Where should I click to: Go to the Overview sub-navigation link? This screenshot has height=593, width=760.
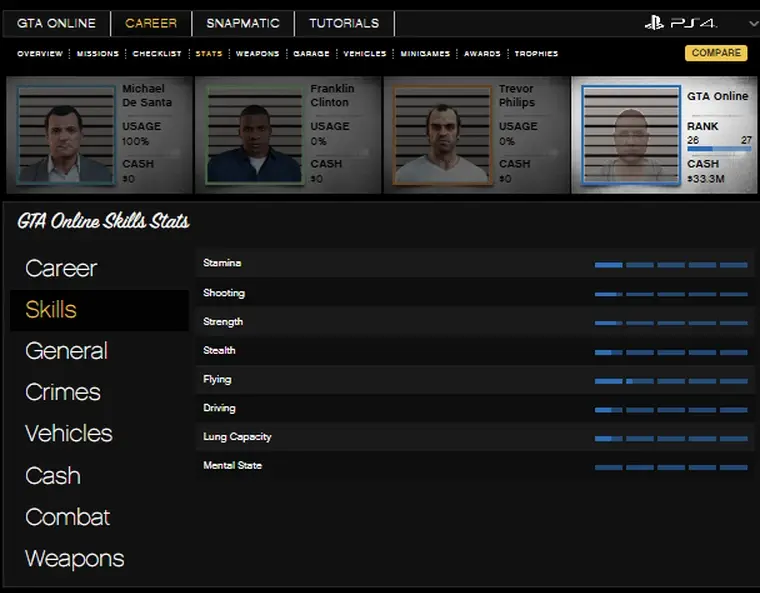click(x=40, y=54)
